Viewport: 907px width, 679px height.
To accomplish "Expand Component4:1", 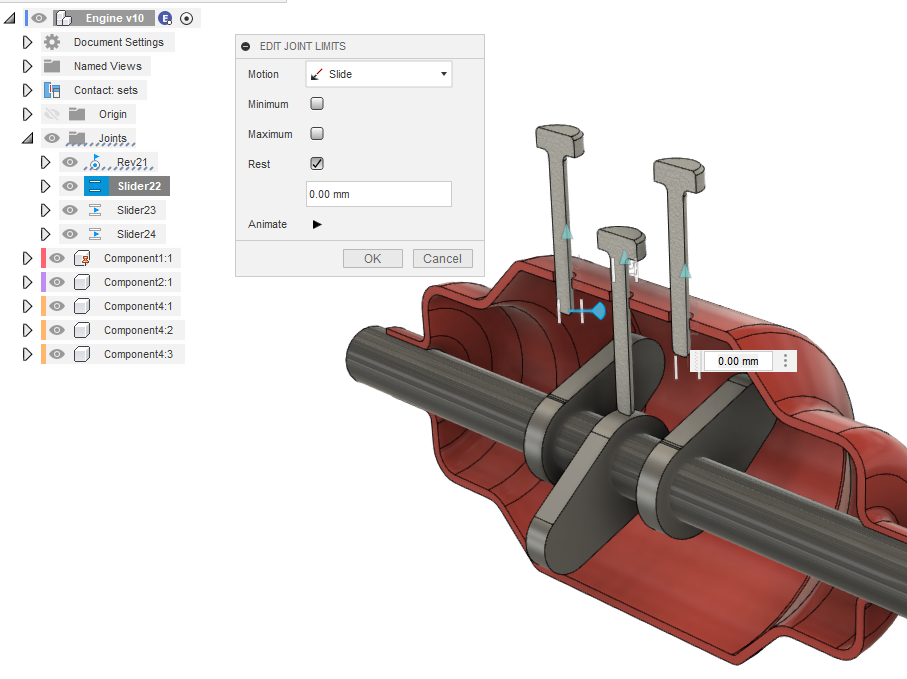I will (x=27, y=306).
